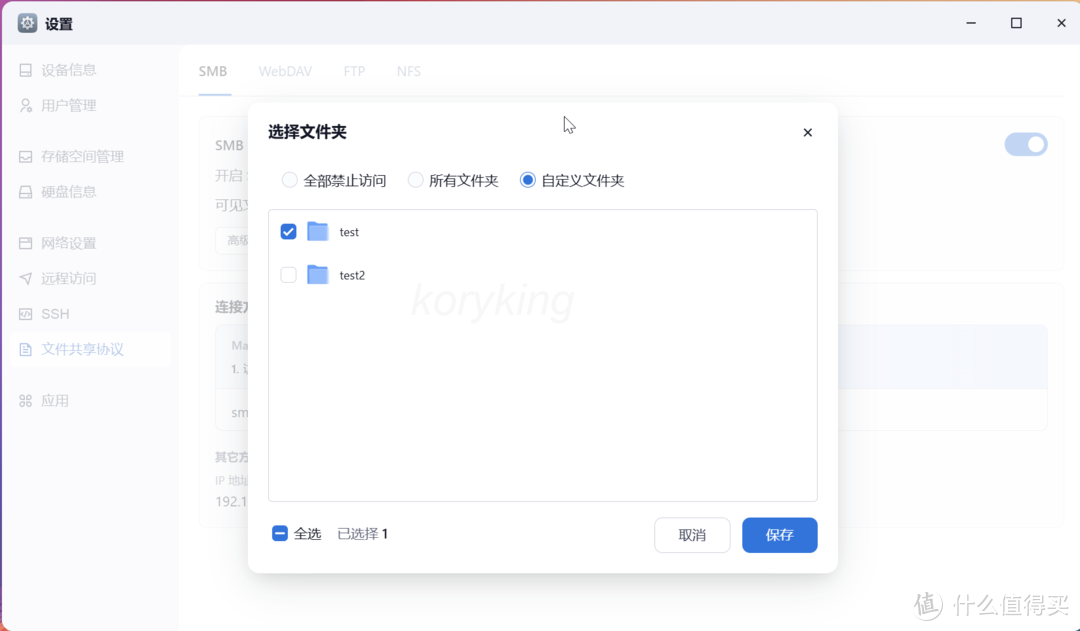Viewport: 1080px width, 631px height.
Task: Close the 选择文件夹 dialog with the X
Action: (807, 132)
